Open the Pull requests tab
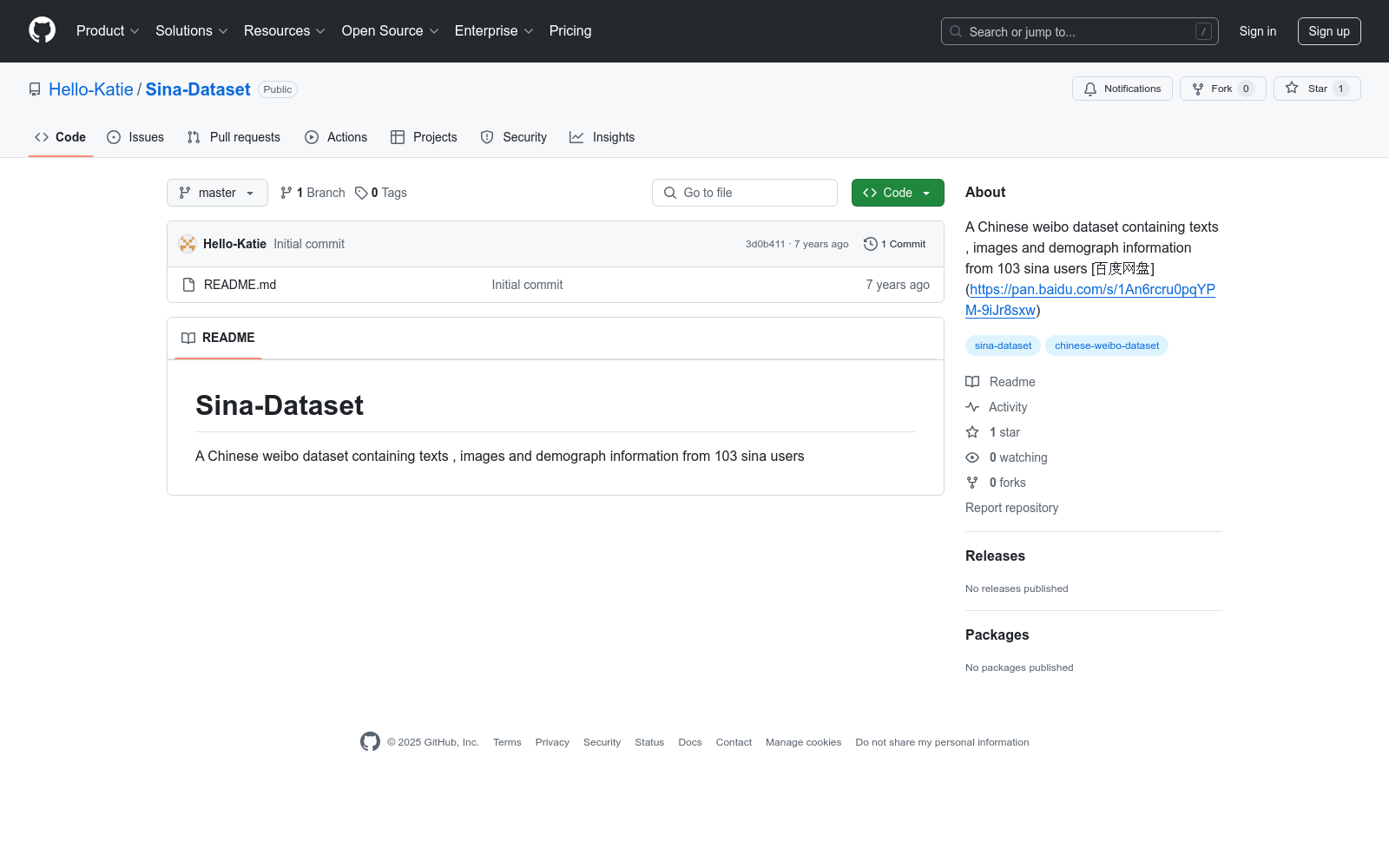 coord(234,137)
